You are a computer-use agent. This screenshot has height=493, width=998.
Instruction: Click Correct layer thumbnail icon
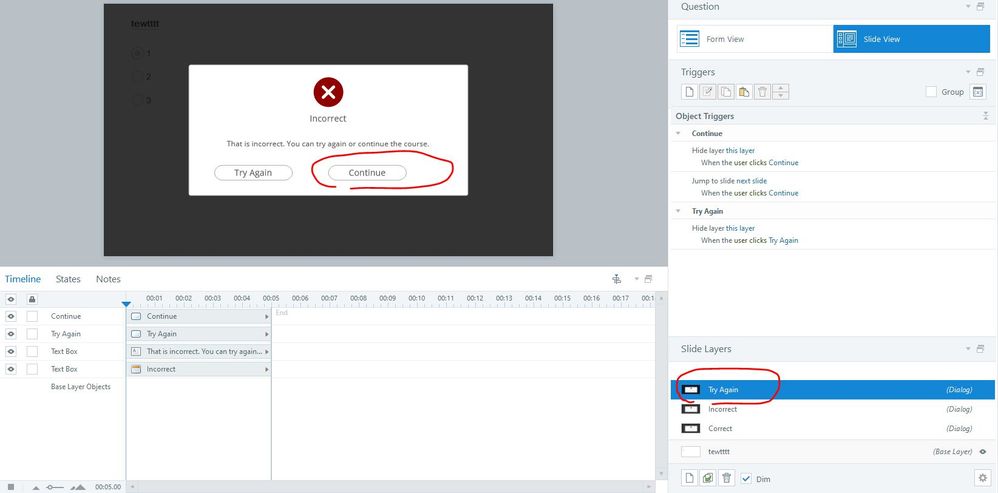pos(691,428)
